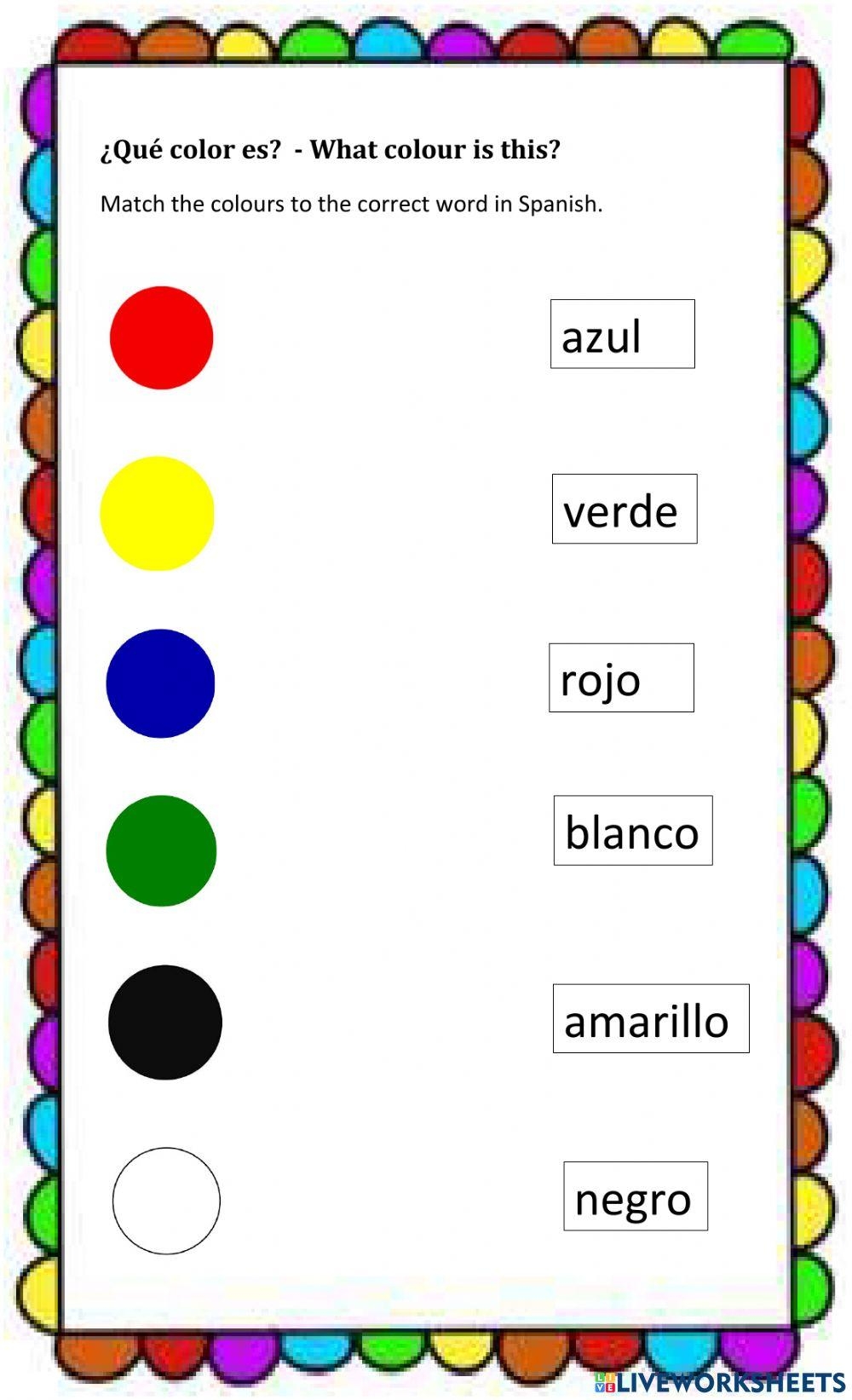The image size is (852, 1400).
Task: Click the white outlined circle
Action: (x=166, y=1201)
